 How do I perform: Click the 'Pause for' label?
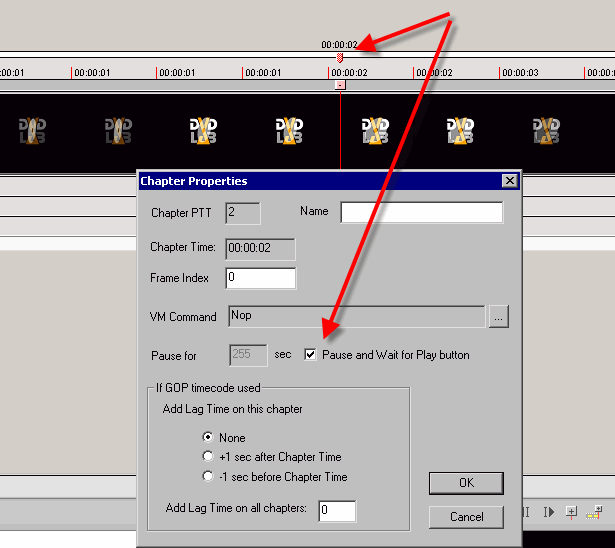click(173, 356)
